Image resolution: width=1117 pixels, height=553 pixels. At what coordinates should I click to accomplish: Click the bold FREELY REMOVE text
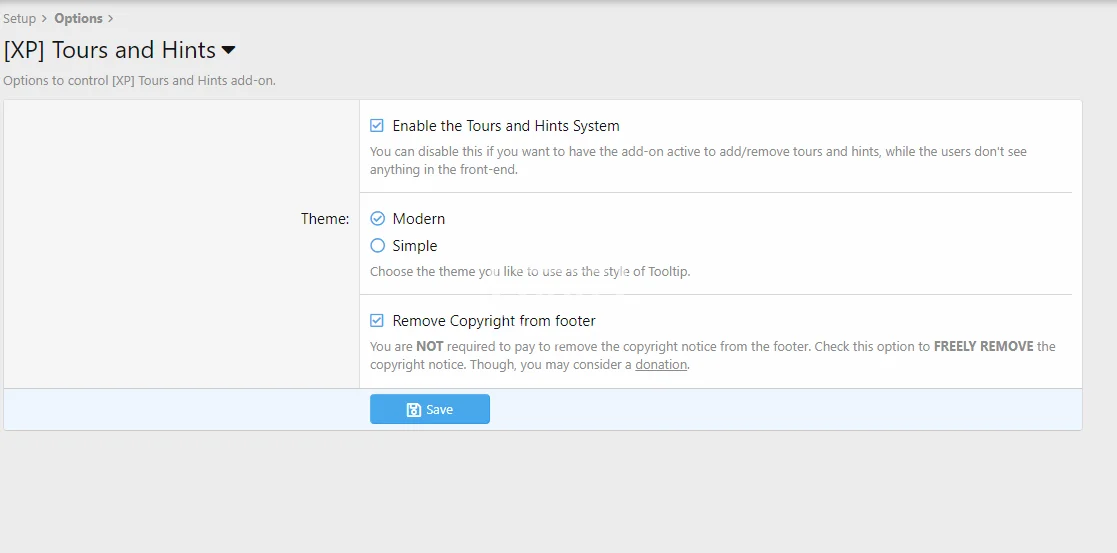pos(983,347)
